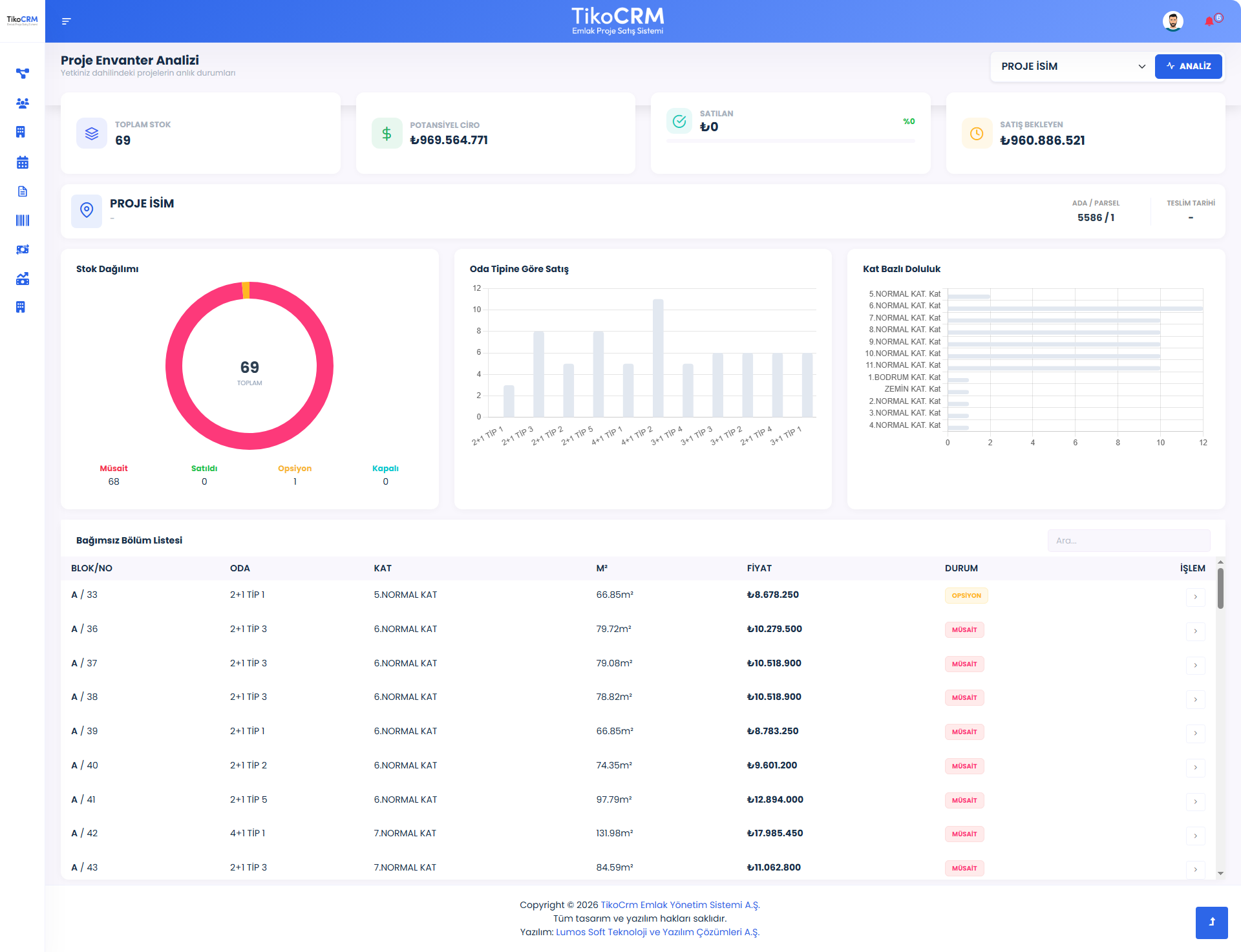
Task: Open the document sidebar icon
Action: pyautogui.click(x=22, y=191)
